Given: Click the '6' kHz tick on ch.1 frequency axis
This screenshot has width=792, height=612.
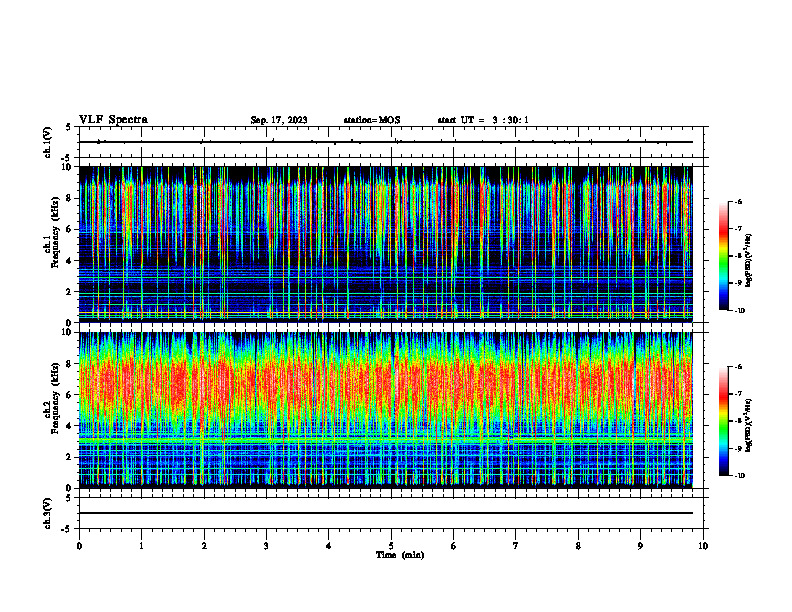Looking at the screenshot, I should click(71, 230).
